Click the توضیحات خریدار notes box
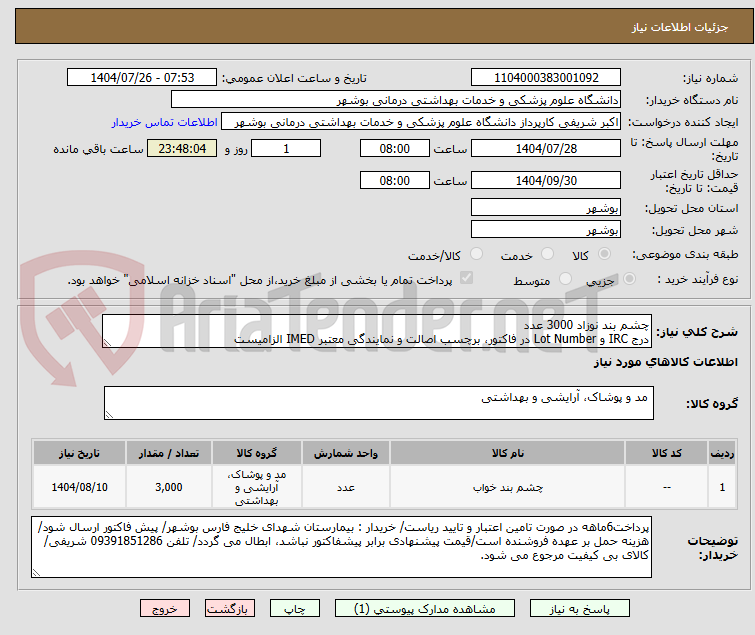 tap(341, 547)
